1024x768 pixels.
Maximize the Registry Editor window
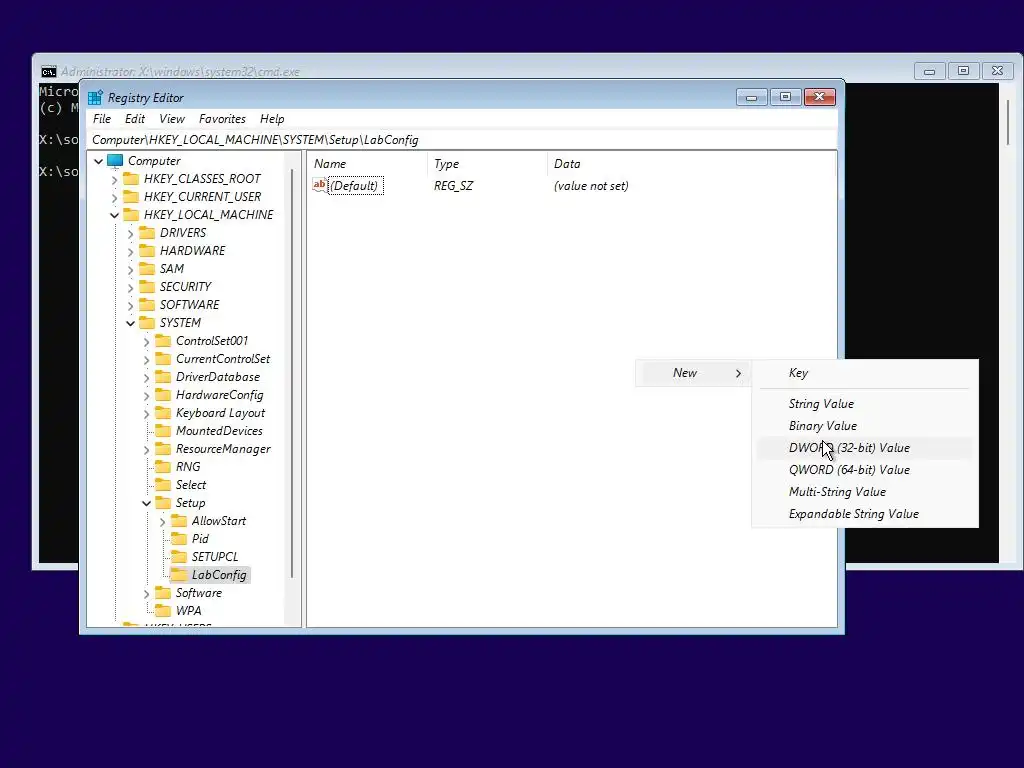tap(786, 97)
